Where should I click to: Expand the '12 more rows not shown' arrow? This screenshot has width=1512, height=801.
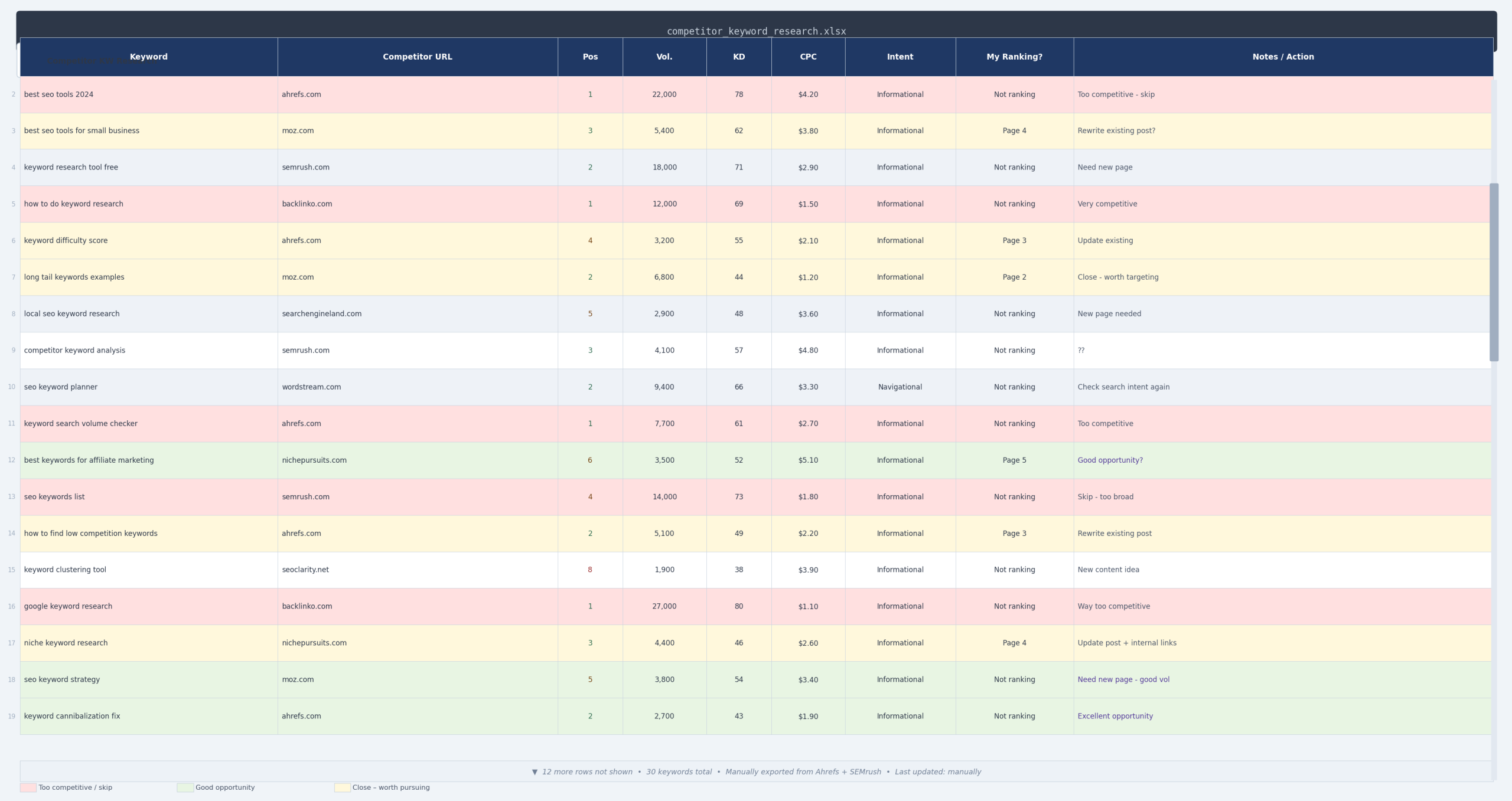(535, 771)
